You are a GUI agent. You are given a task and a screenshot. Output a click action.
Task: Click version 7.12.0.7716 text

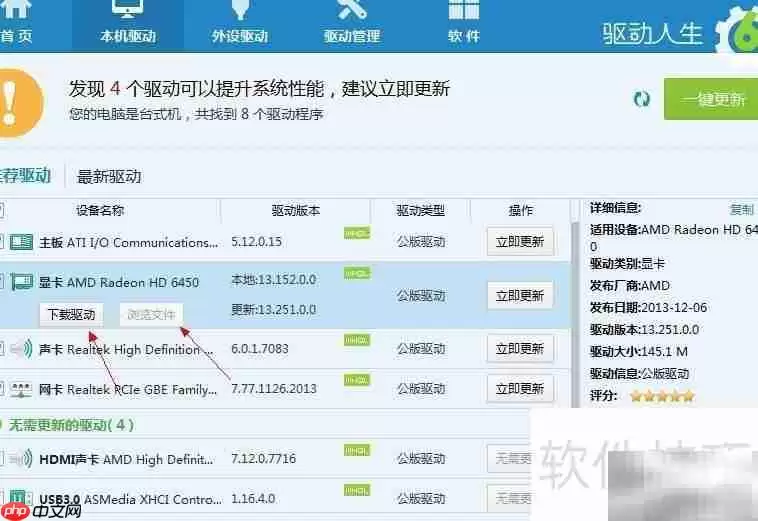point(263,458)
